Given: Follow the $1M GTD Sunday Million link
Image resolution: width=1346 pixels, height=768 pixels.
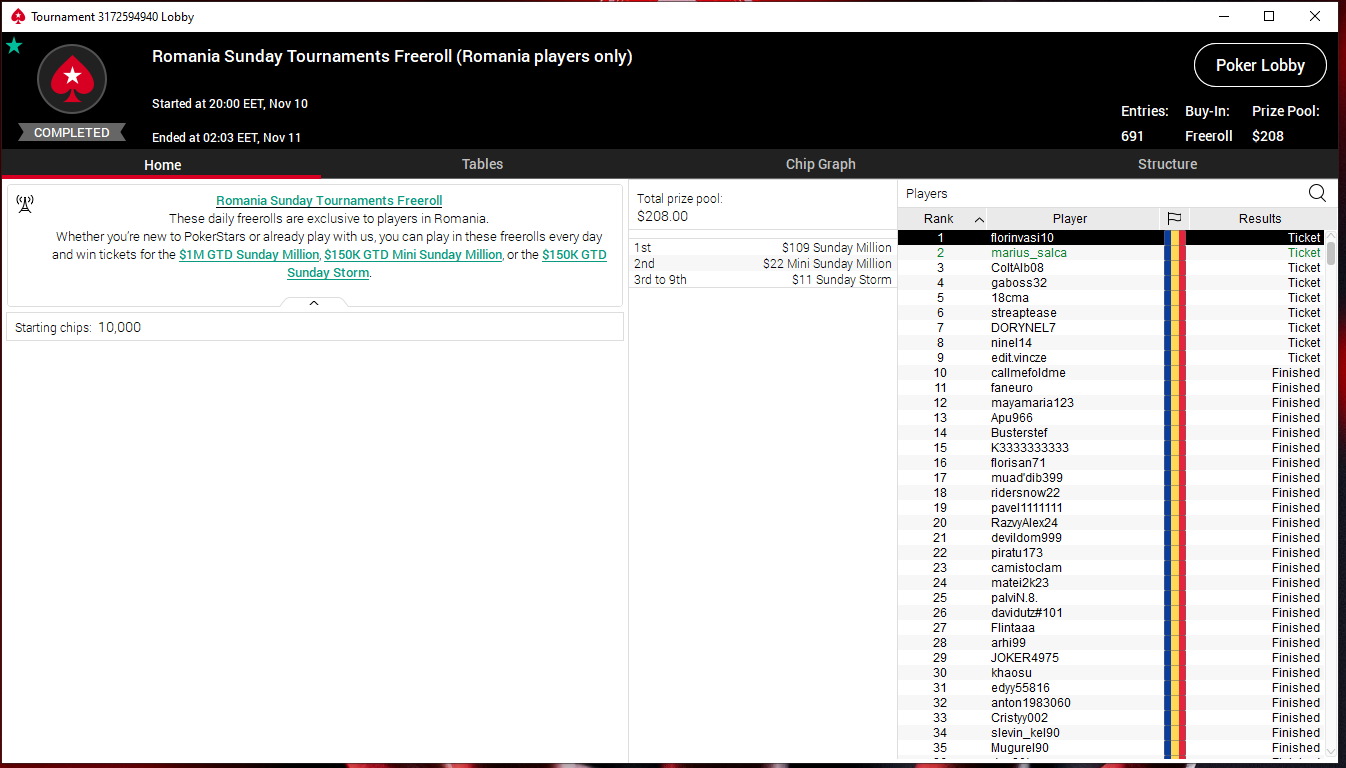Looking at the screenshot, I should coord(249,255).
